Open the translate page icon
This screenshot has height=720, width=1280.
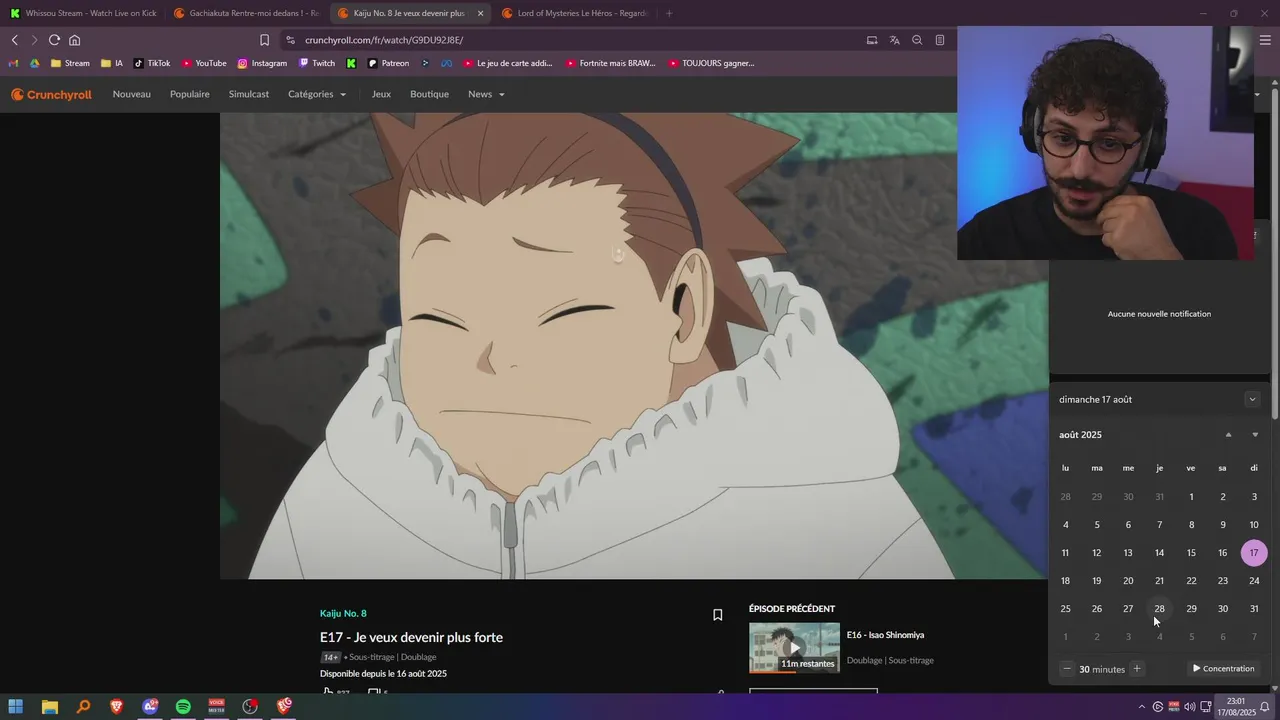click(x=894, y=40)
